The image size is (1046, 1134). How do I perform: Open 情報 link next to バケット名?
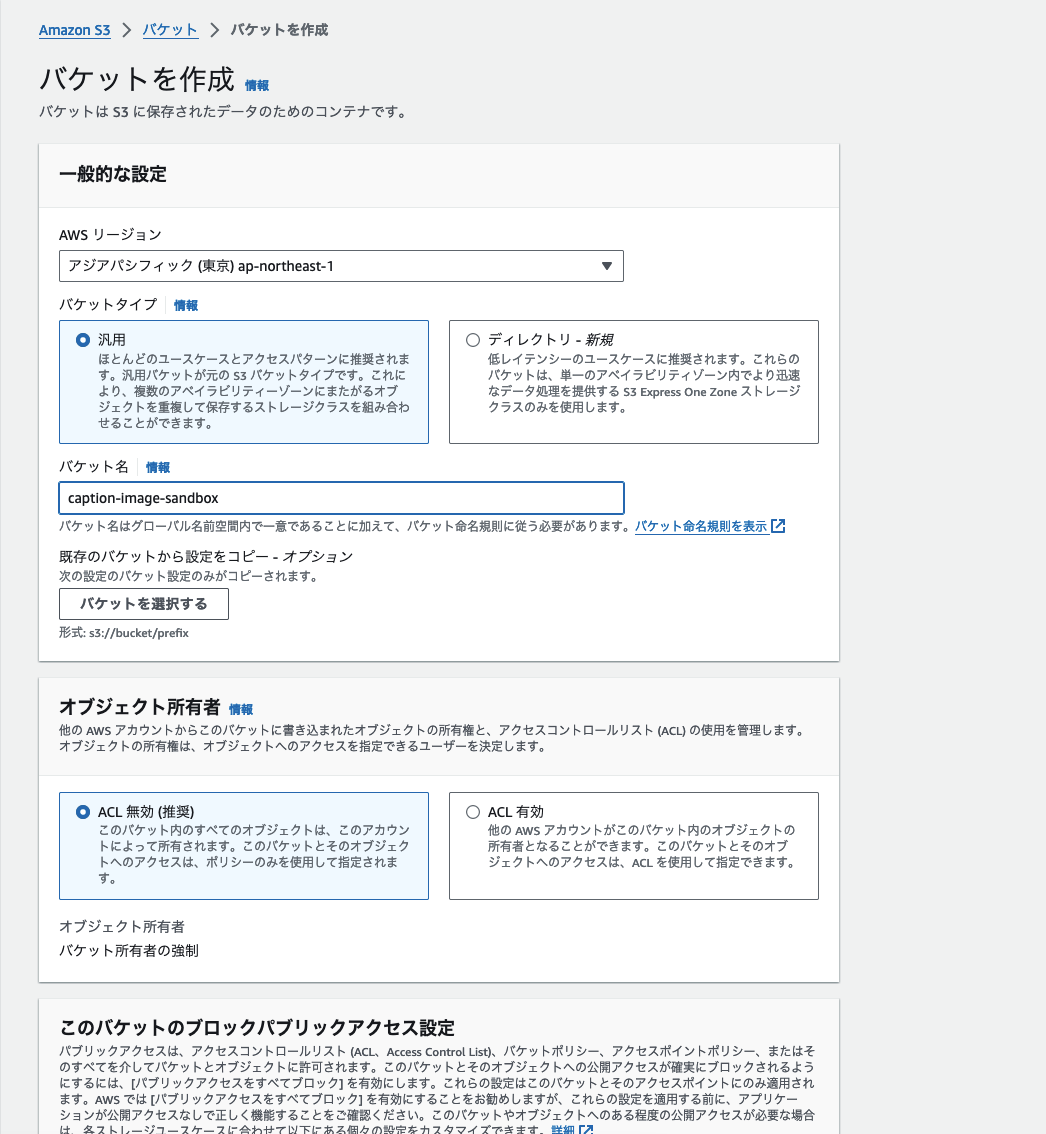[x=158, y=467]
